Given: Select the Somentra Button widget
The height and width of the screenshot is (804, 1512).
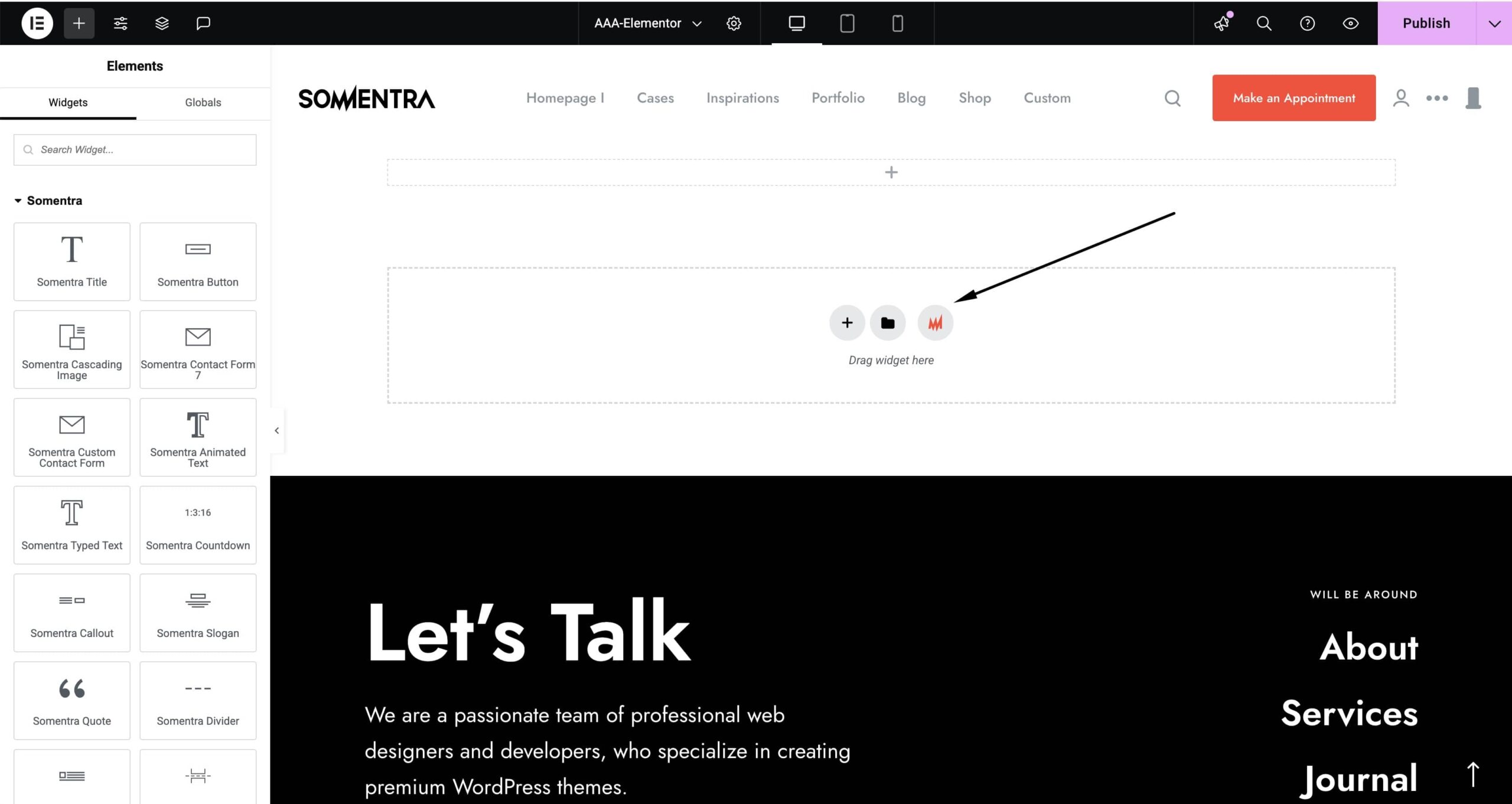Looking at the screenshot, I should (x=198, y=262).
